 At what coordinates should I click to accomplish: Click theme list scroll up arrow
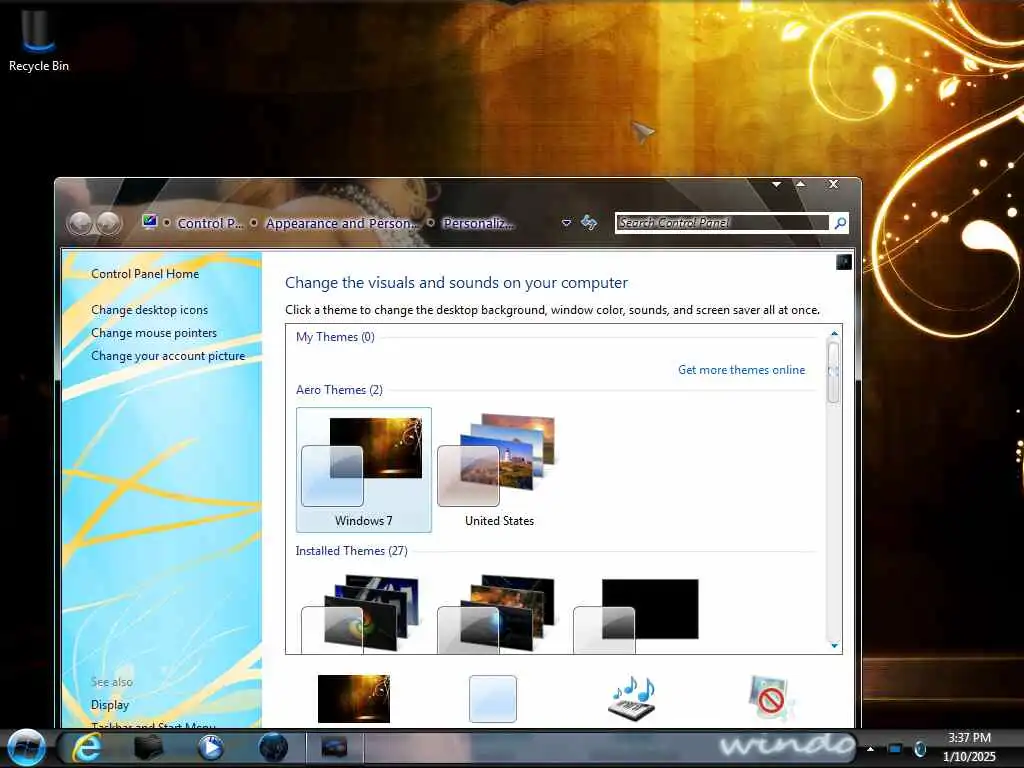pos(834,334)
